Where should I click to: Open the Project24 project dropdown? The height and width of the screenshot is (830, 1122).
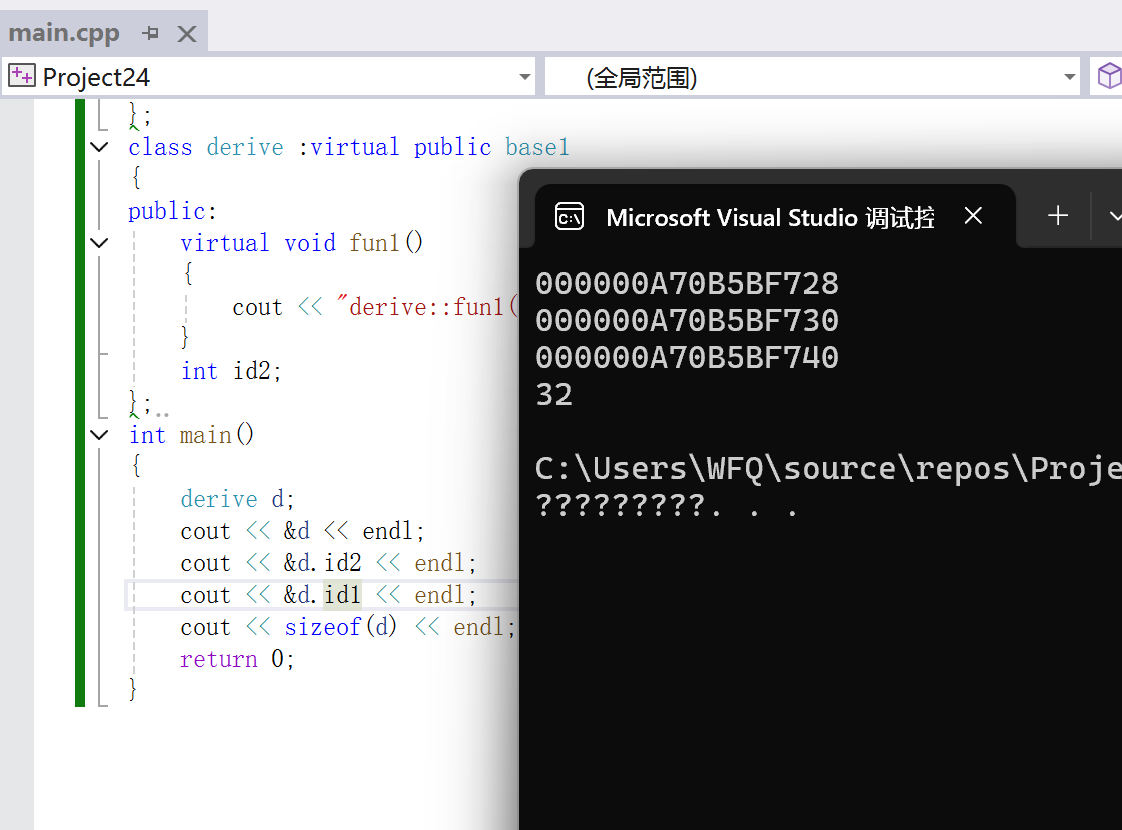tap(525, 77)
